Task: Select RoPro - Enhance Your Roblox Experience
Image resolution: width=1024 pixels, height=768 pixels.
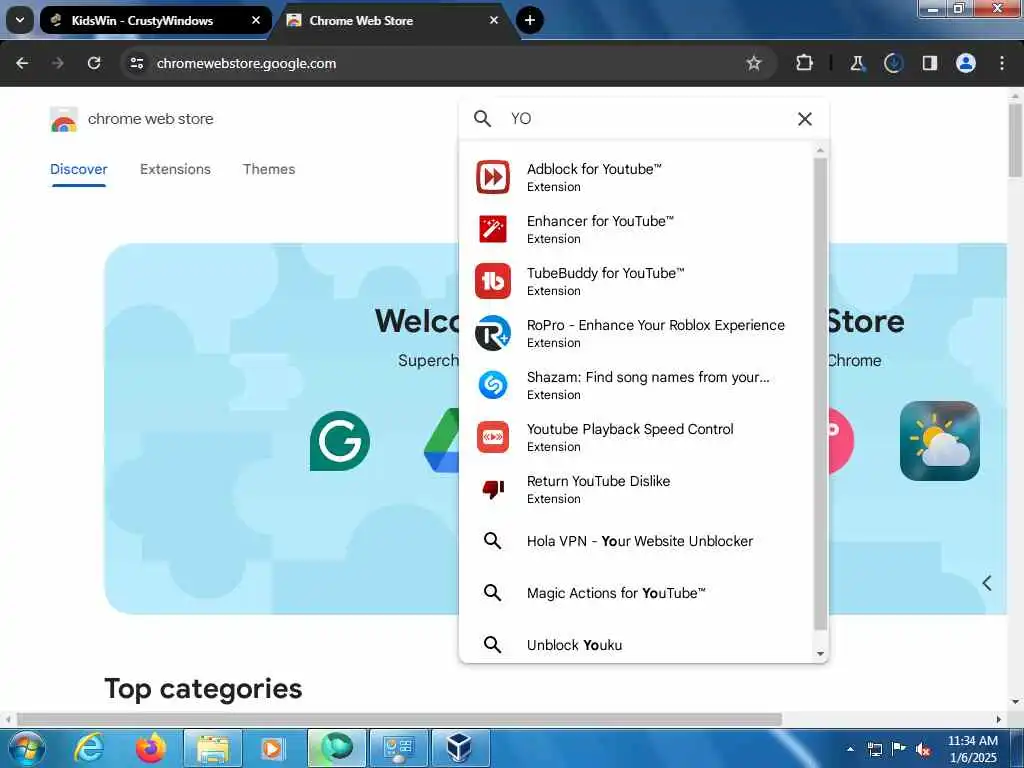Action: point(637,333)
